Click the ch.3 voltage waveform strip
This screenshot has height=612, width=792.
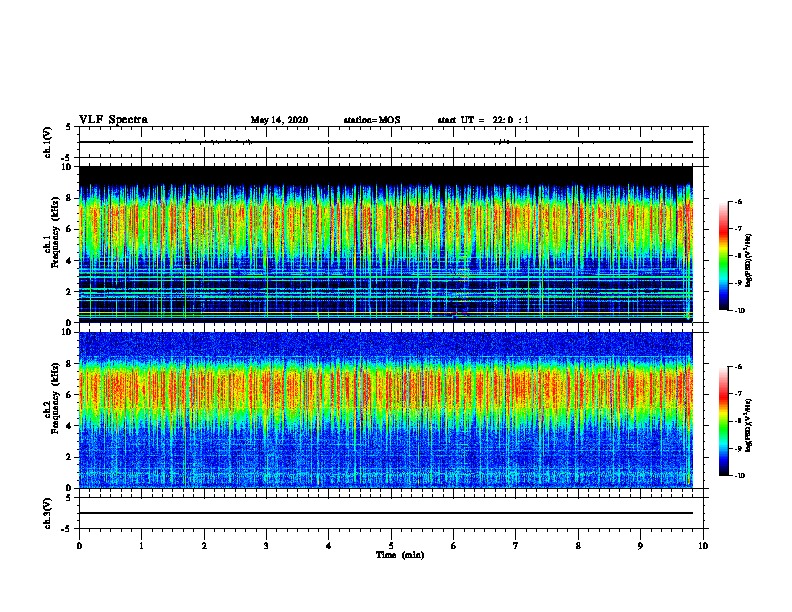click(x=391, y=513)
